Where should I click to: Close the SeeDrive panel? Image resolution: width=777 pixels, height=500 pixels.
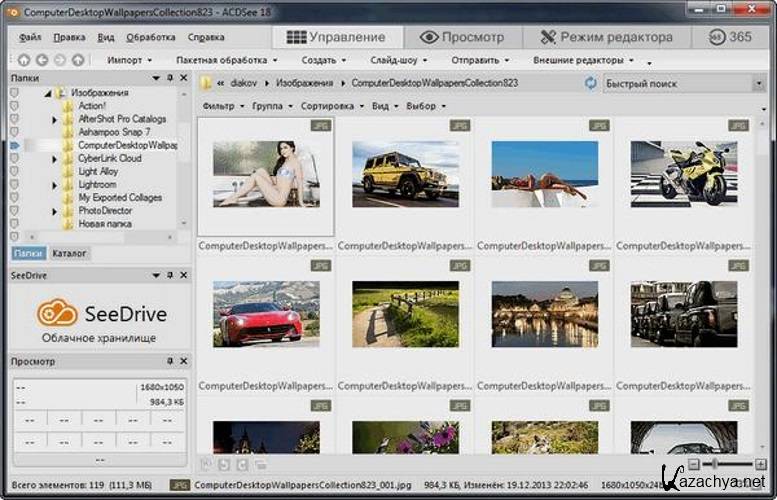point(183,276)
